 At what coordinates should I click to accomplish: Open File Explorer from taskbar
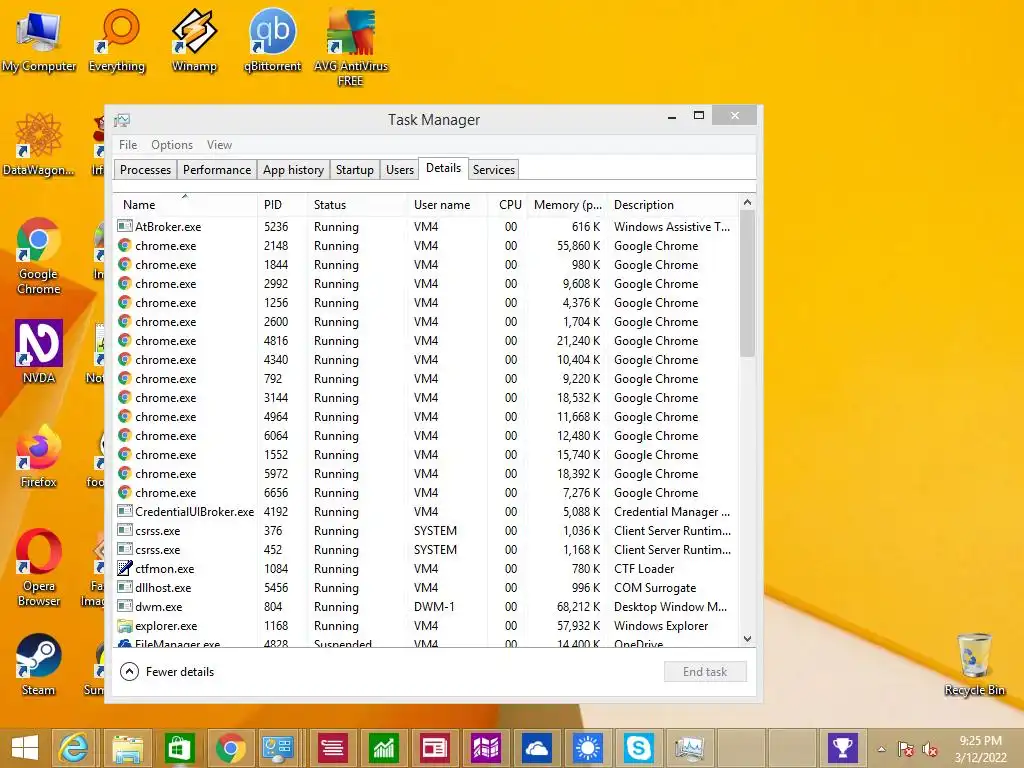(x=128, y=748)
